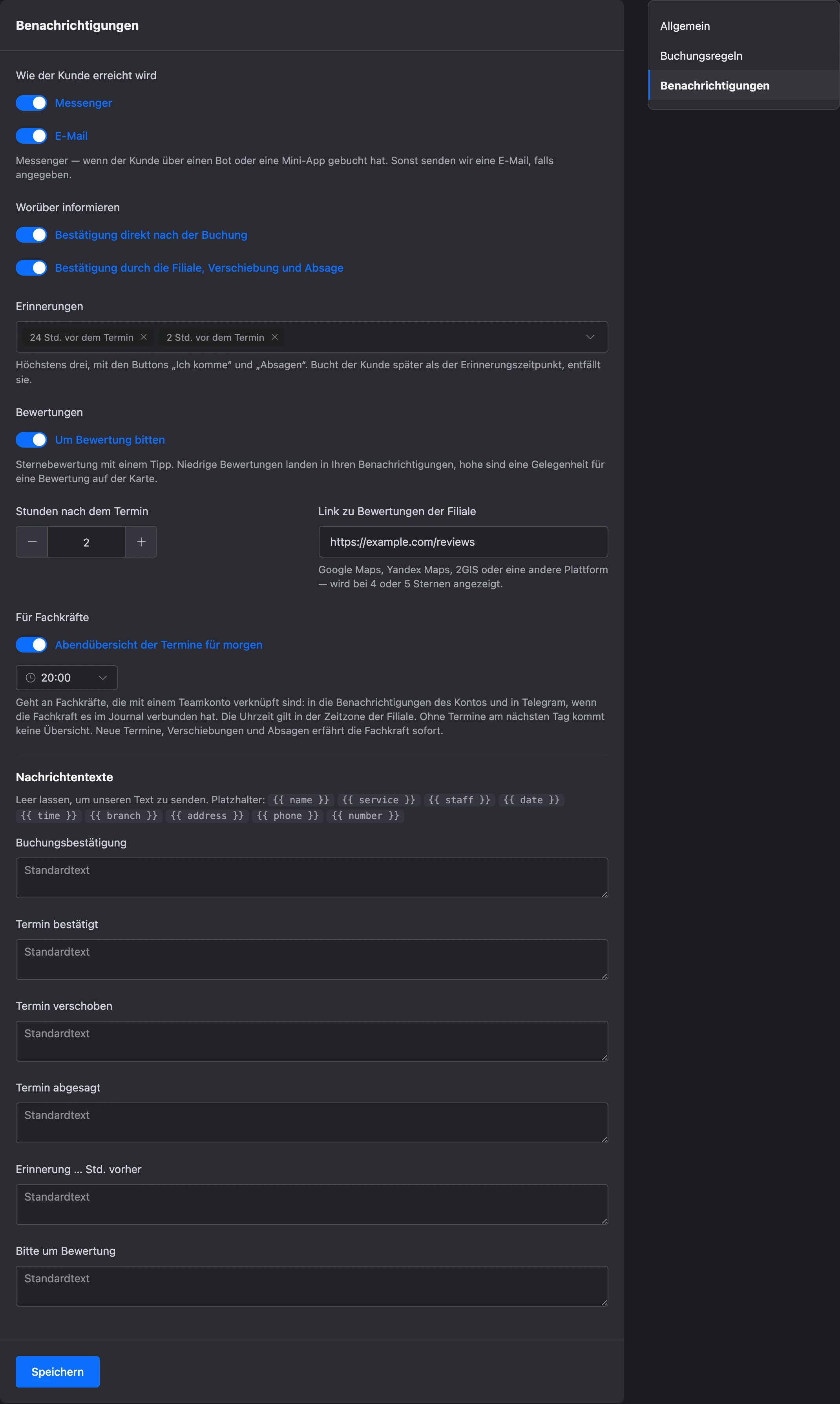Screen dimensions: 840x1404
Task: Focus the review link URL field
Action: click(463, 542)
